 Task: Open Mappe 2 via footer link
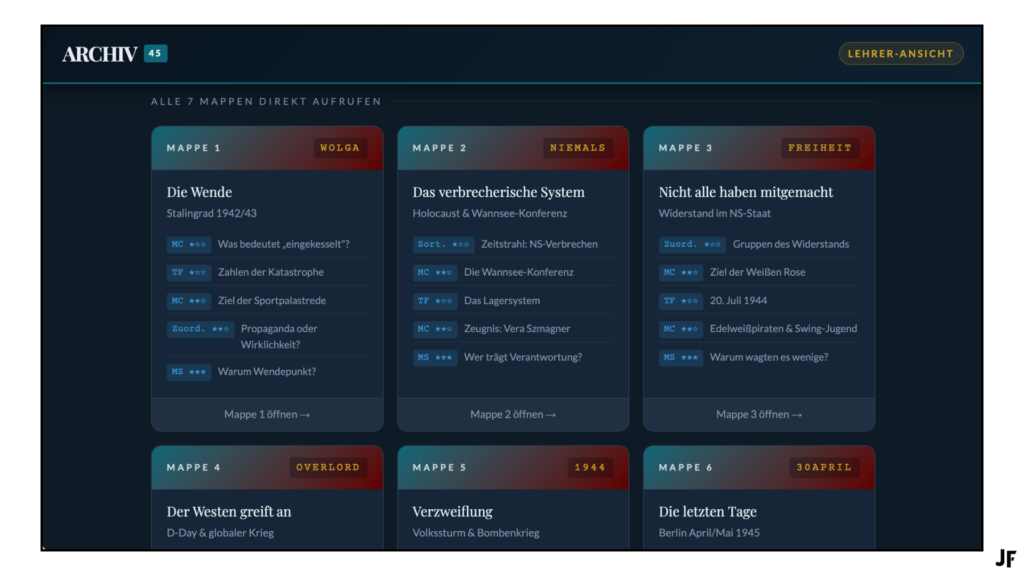click(x=513, y=414)
